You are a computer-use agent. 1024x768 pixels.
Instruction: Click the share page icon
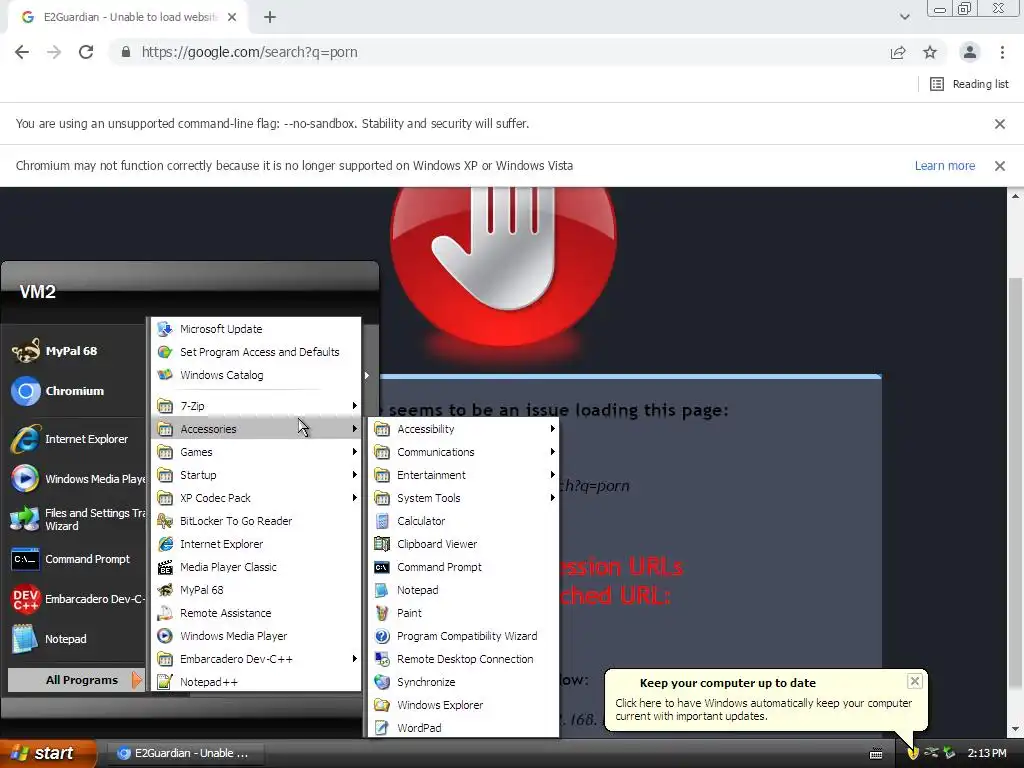click(x=898, y=52)
